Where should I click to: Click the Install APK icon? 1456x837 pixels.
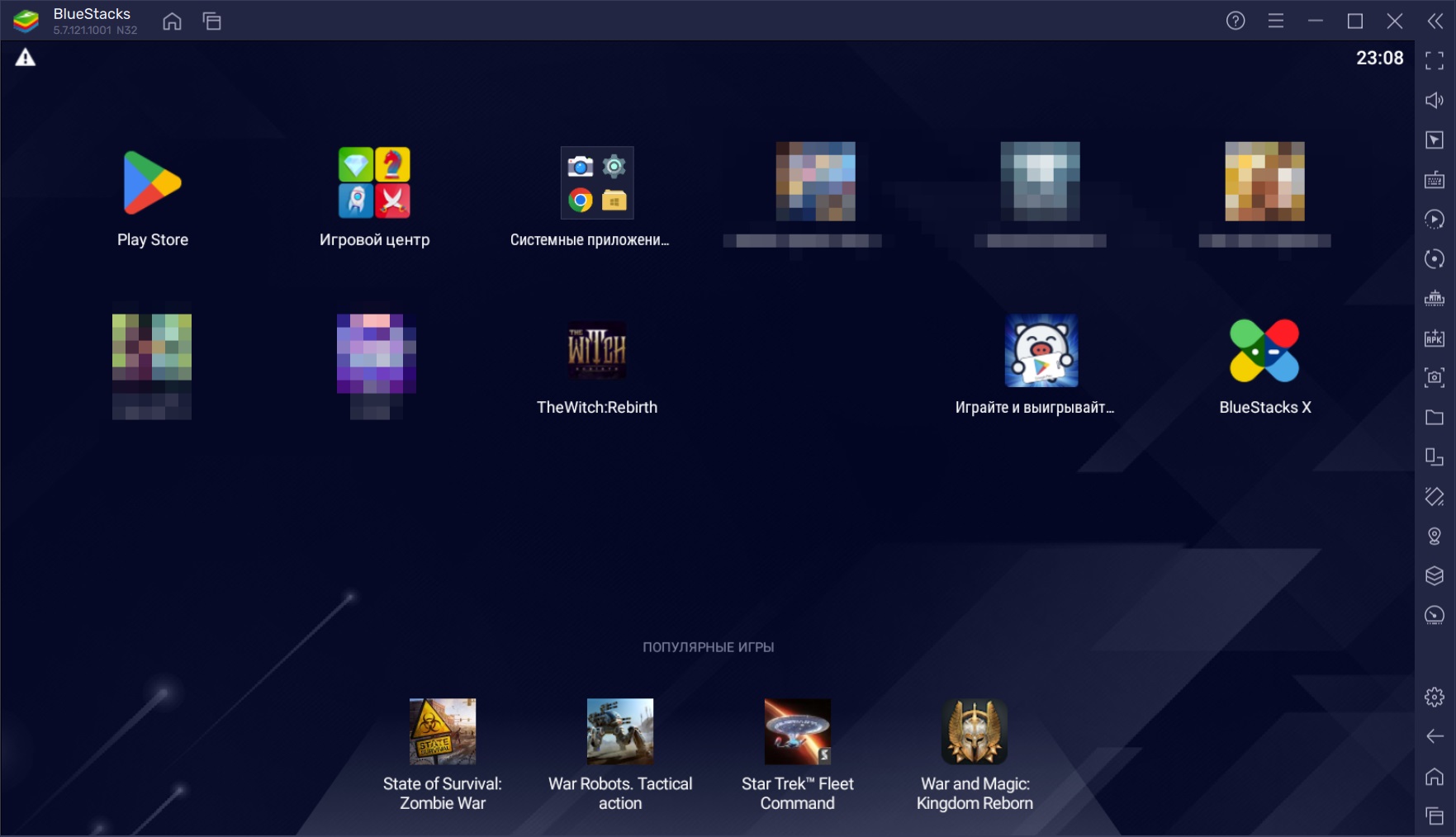[1435, 338]
